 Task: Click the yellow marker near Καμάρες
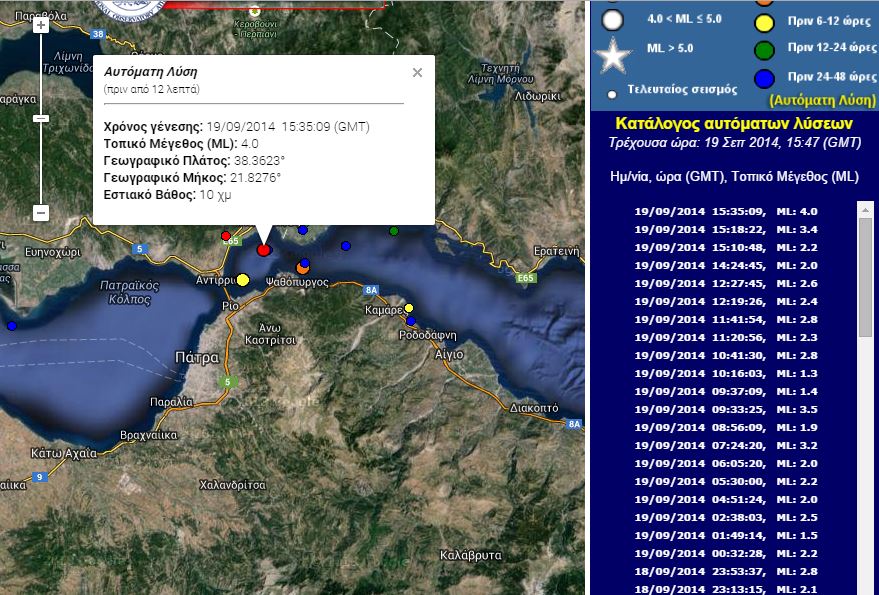coord(409,308)
